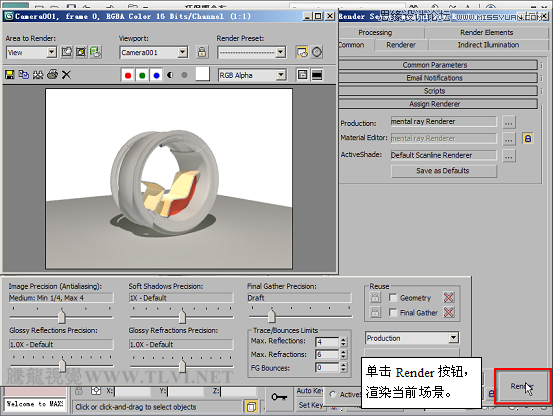Choose the ActiveShade renderer via its ... button
This screenshot has width=553, height=416.
[x=508, y=155]
